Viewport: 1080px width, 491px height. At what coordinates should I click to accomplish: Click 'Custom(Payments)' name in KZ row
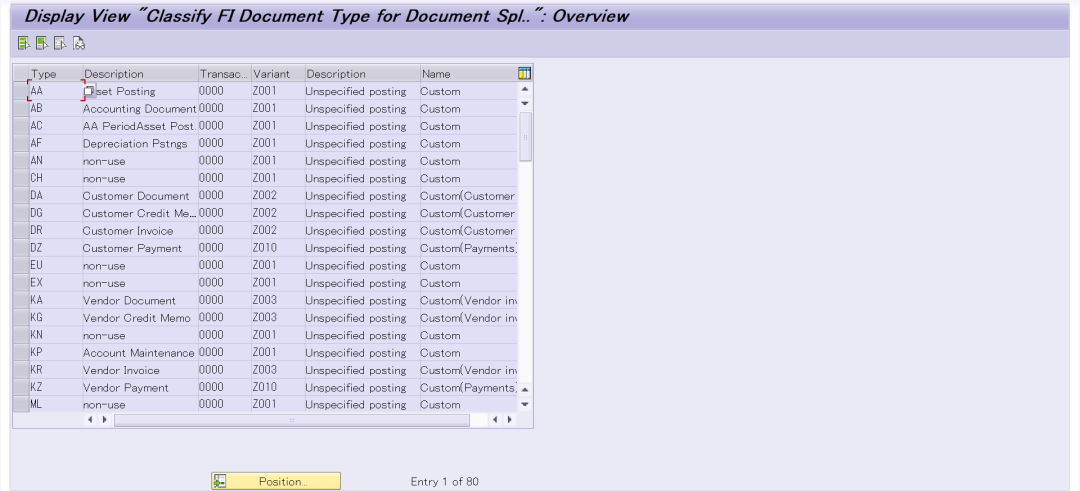point(468,387)
